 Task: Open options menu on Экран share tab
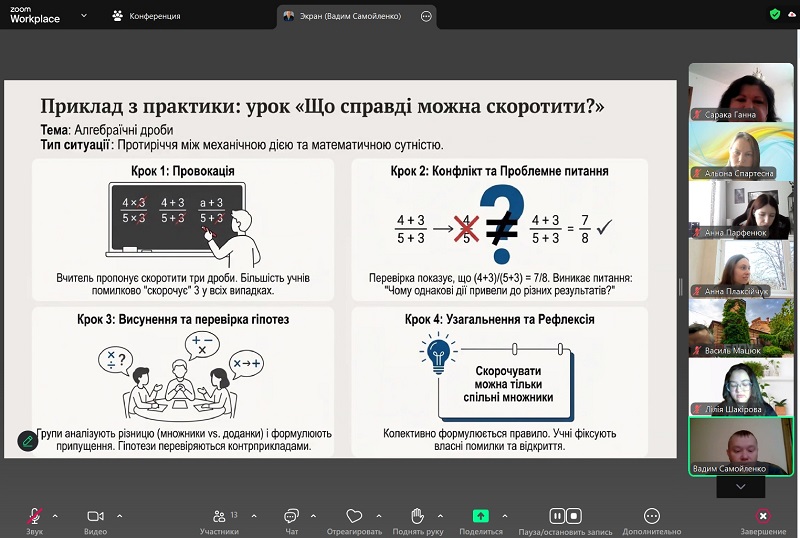point(427,16)
